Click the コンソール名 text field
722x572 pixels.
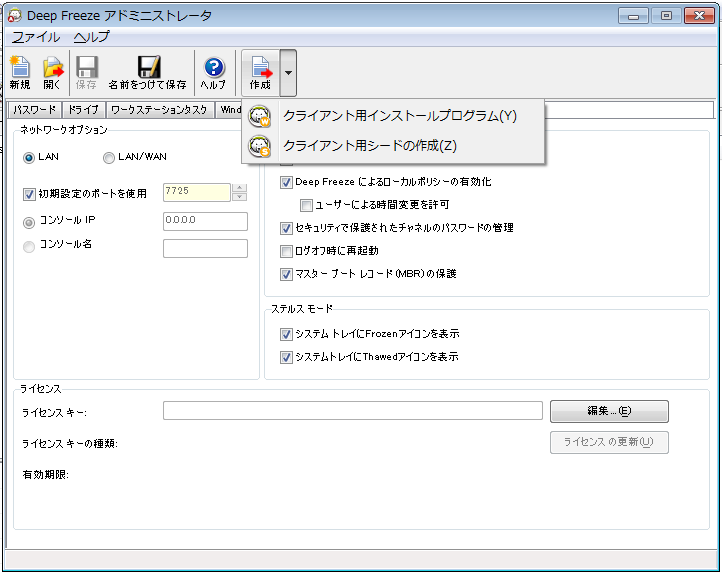tap(205, 248)
